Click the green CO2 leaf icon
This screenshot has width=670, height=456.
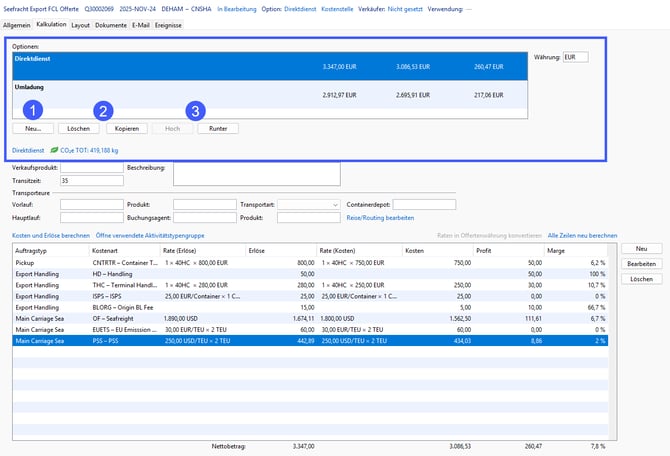click(56, 150)
